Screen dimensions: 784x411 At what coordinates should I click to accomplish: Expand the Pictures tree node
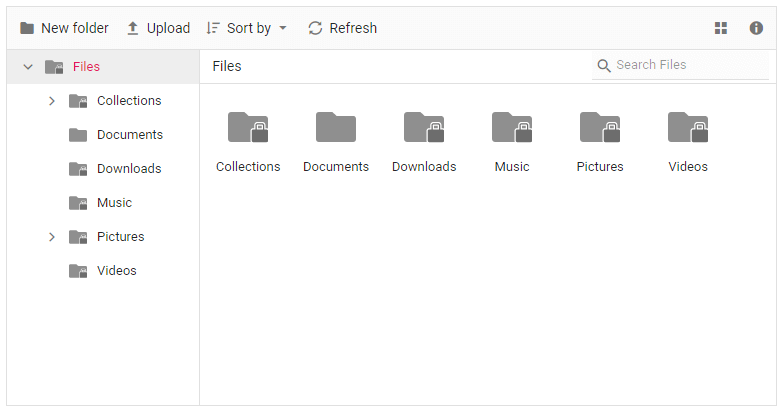[x=52, y=237]
